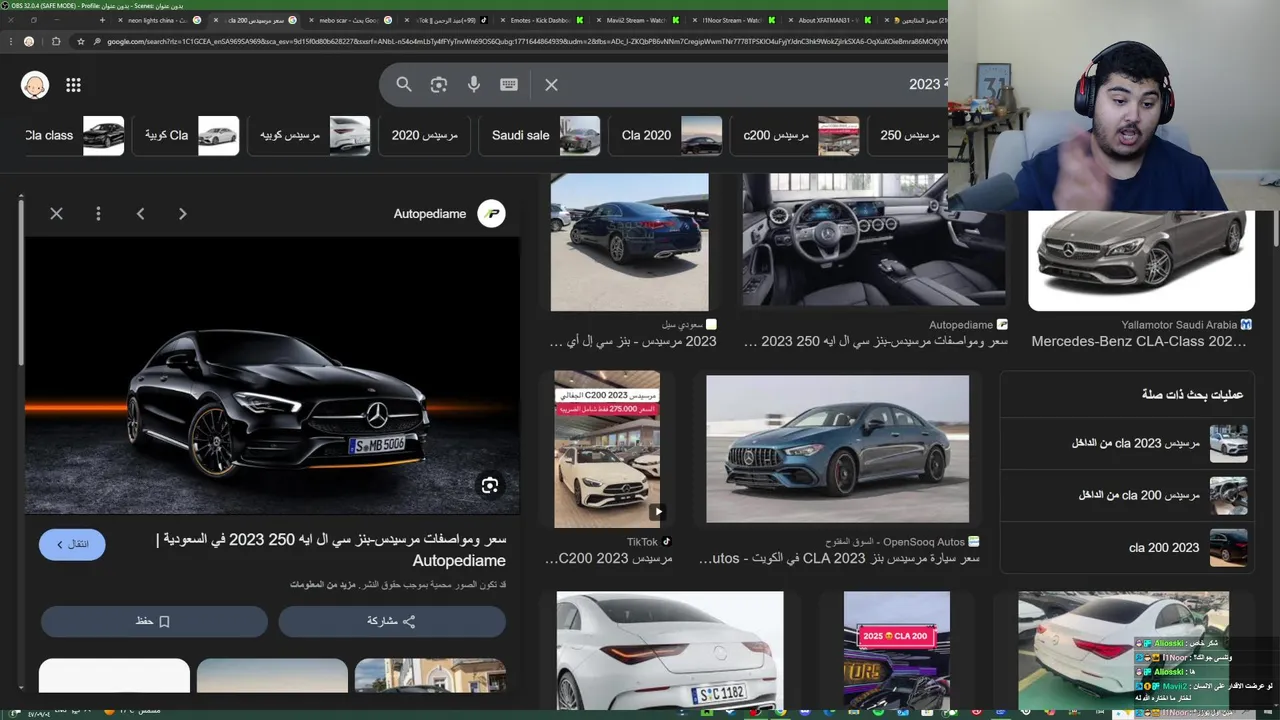1280x720 pixels.
Task: Go to next image in preview panel
Action: 182,213
